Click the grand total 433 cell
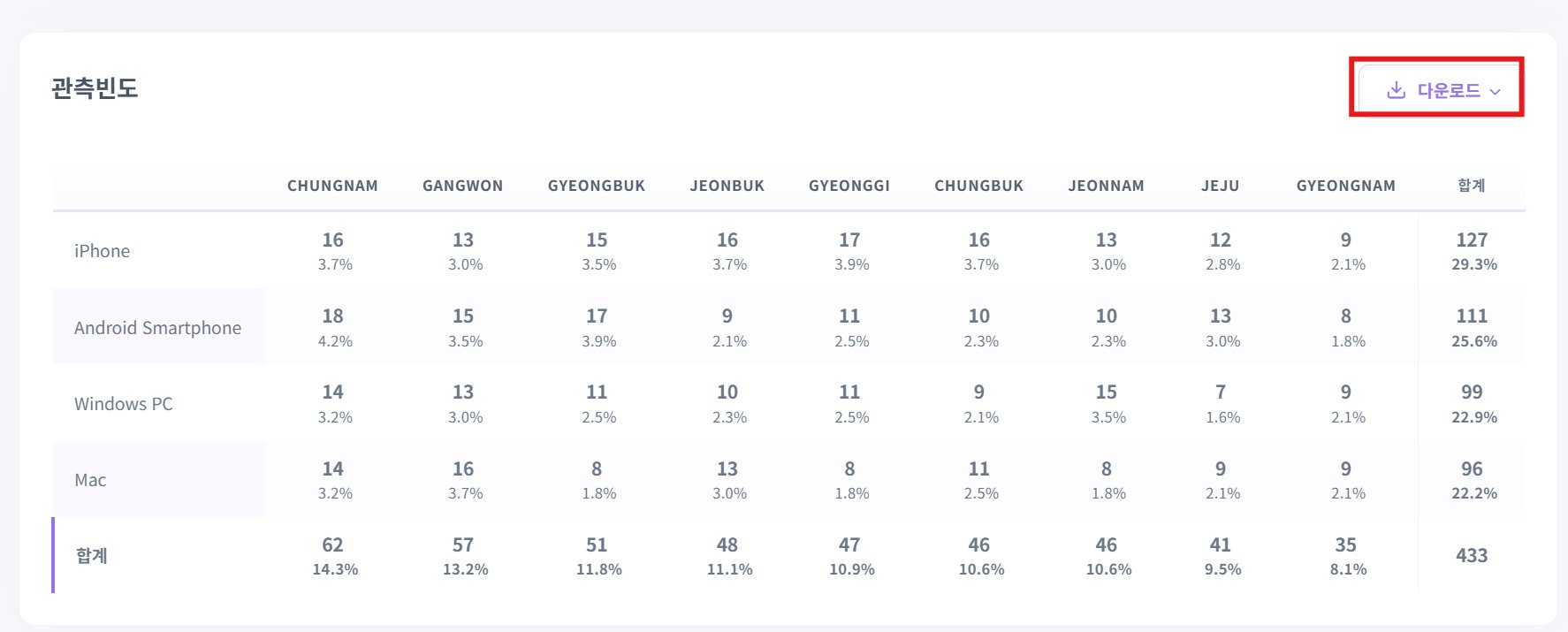 coord(1472,556)
